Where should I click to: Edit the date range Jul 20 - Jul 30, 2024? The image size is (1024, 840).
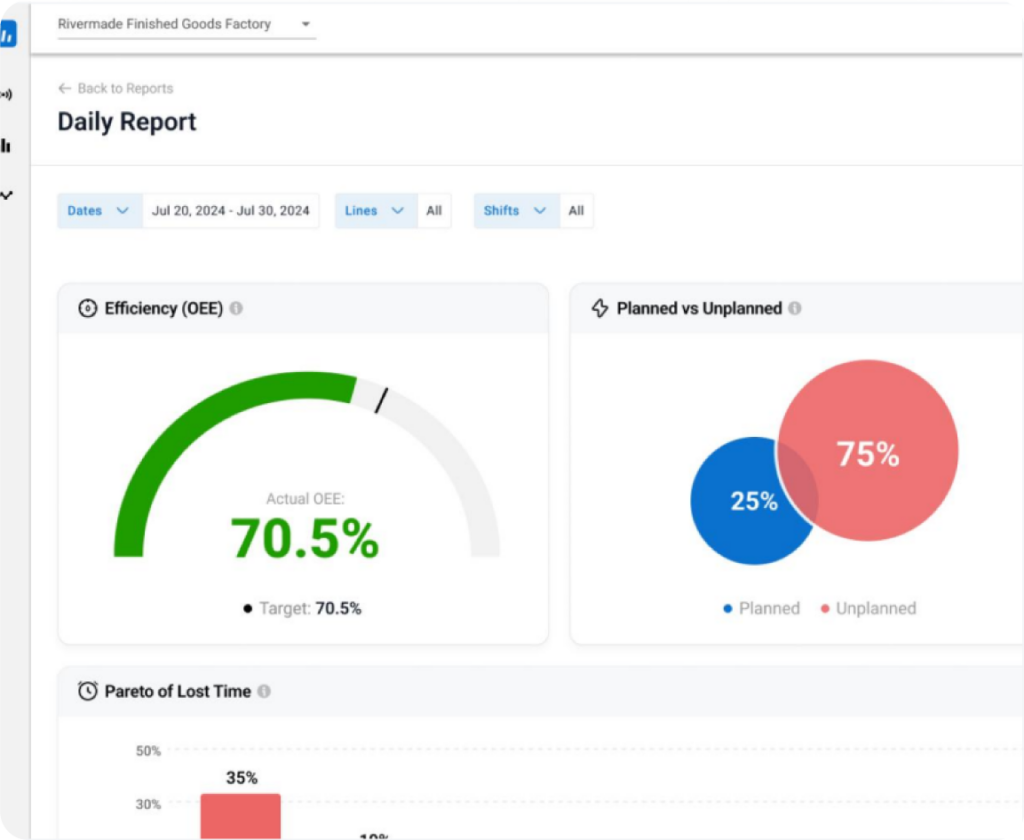pyautogui.click(x=231, y=210)
